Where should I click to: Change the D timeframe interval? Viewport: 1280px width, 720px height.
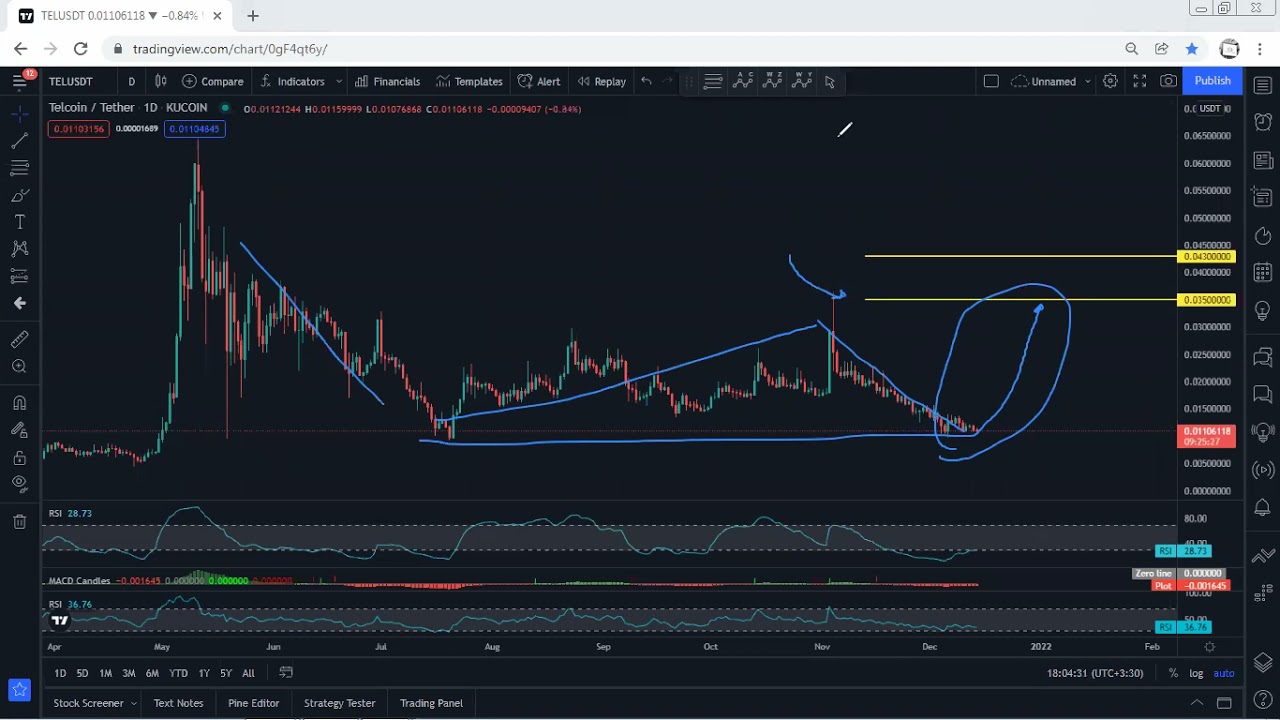click(131, 81)
